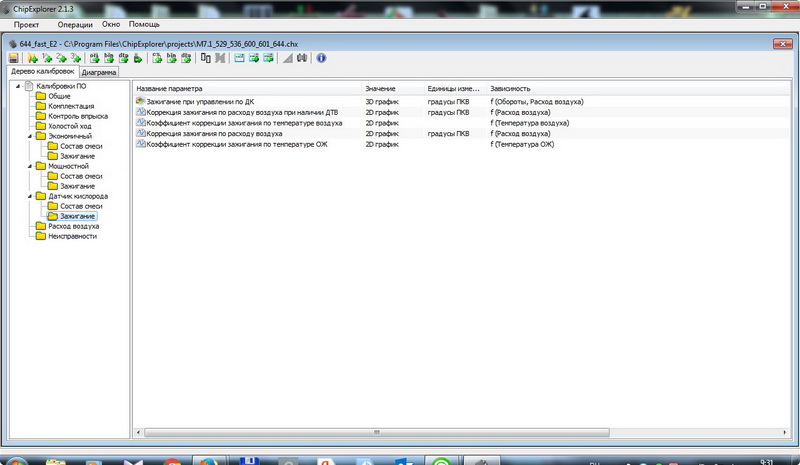Viewport: 800px width, 465px height.
Task: Click the Расход воздуха folder icon
Action: pos(41,227)
